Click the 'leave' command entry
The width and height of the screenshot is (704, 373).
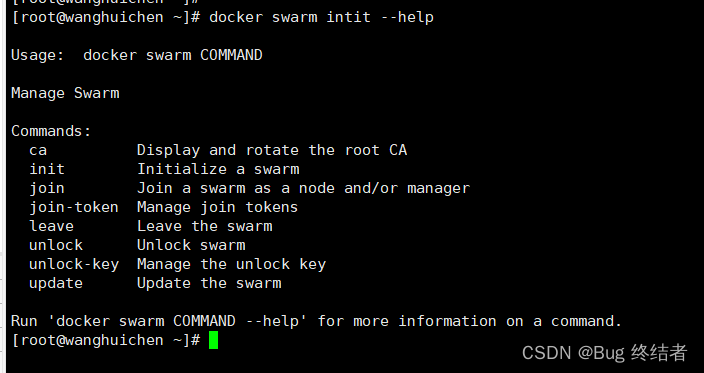pos(52,226)
